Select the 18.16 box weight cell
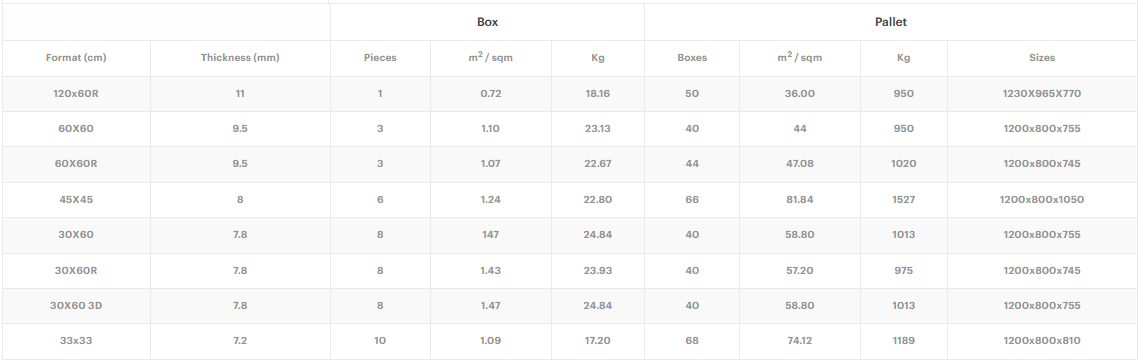1140x362 pixels. (x=598, y=94)
